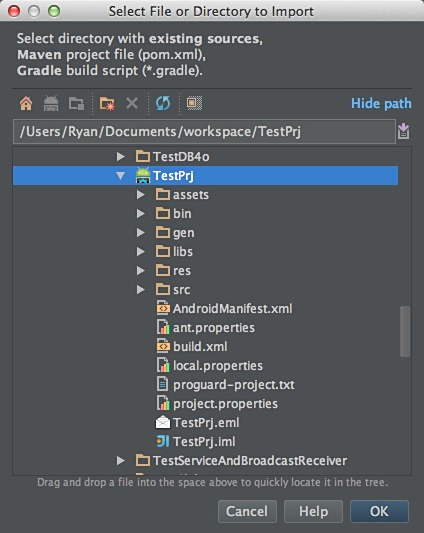The width and height of the screenshot is (424, 533).
Task: Select the TestPrj directory row
Action: tap(205, 175)
